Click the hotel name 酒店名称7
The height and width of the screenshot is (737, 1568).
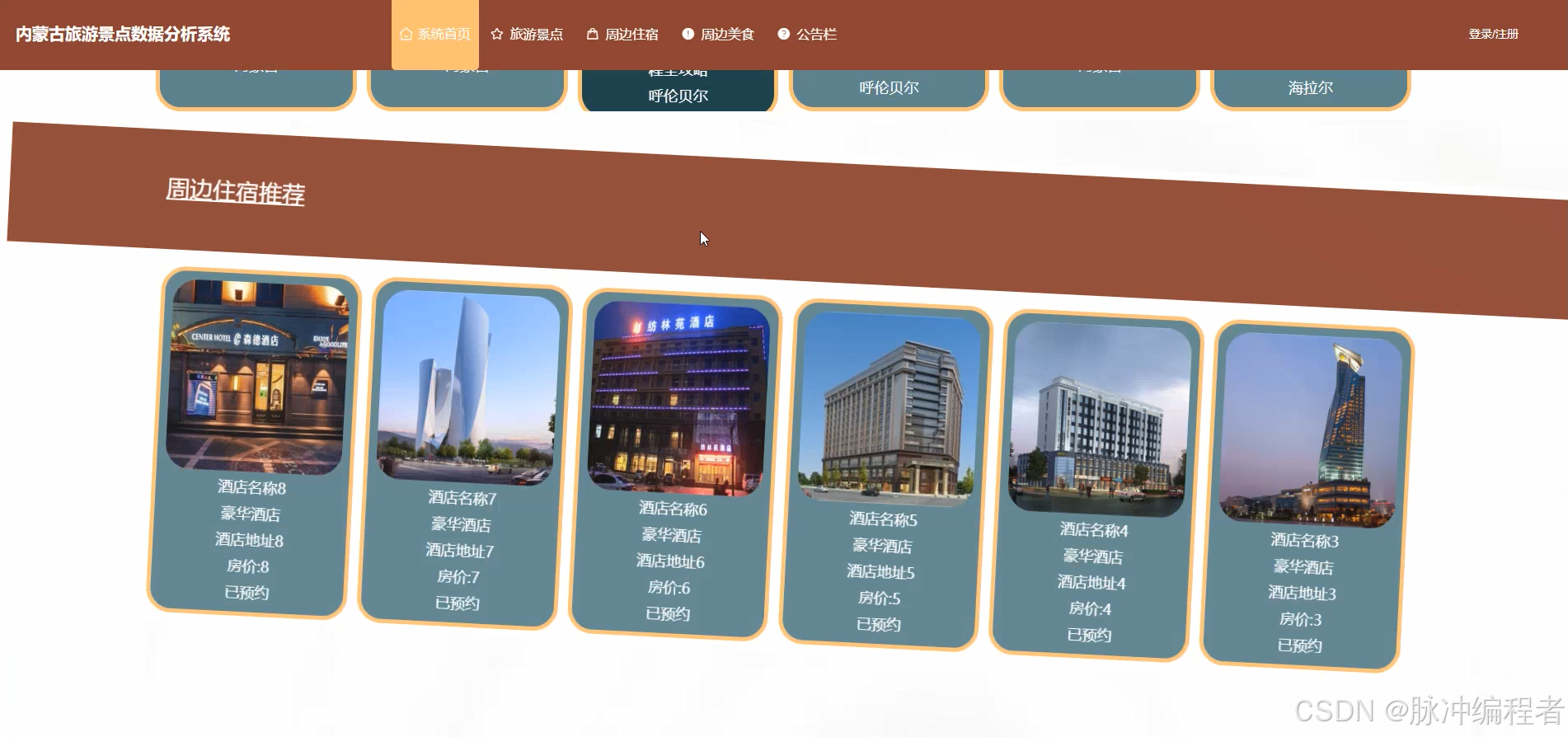[462, 498]
